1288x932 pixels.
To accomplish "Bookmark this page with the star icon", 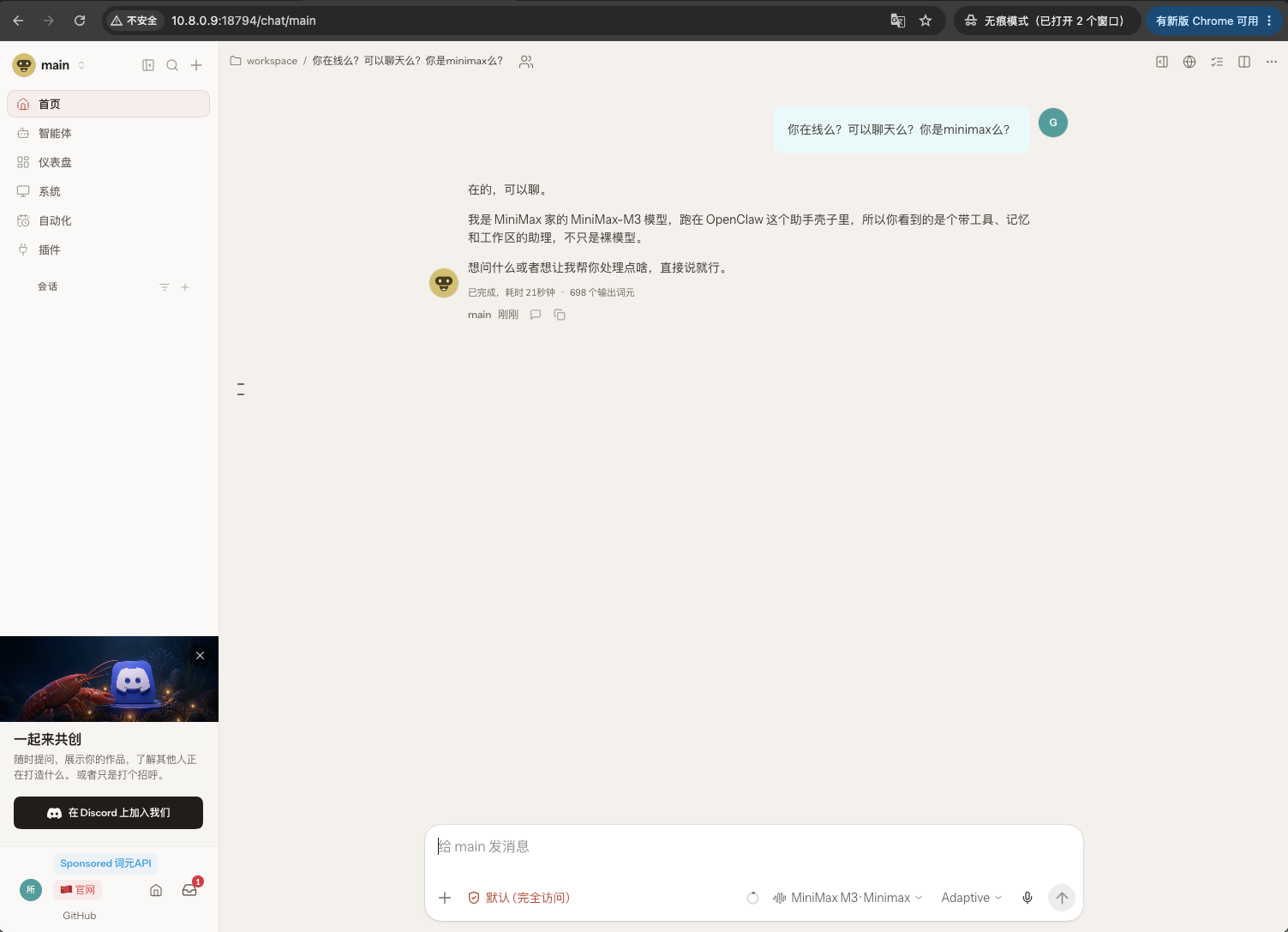I will tap(926, 21).
